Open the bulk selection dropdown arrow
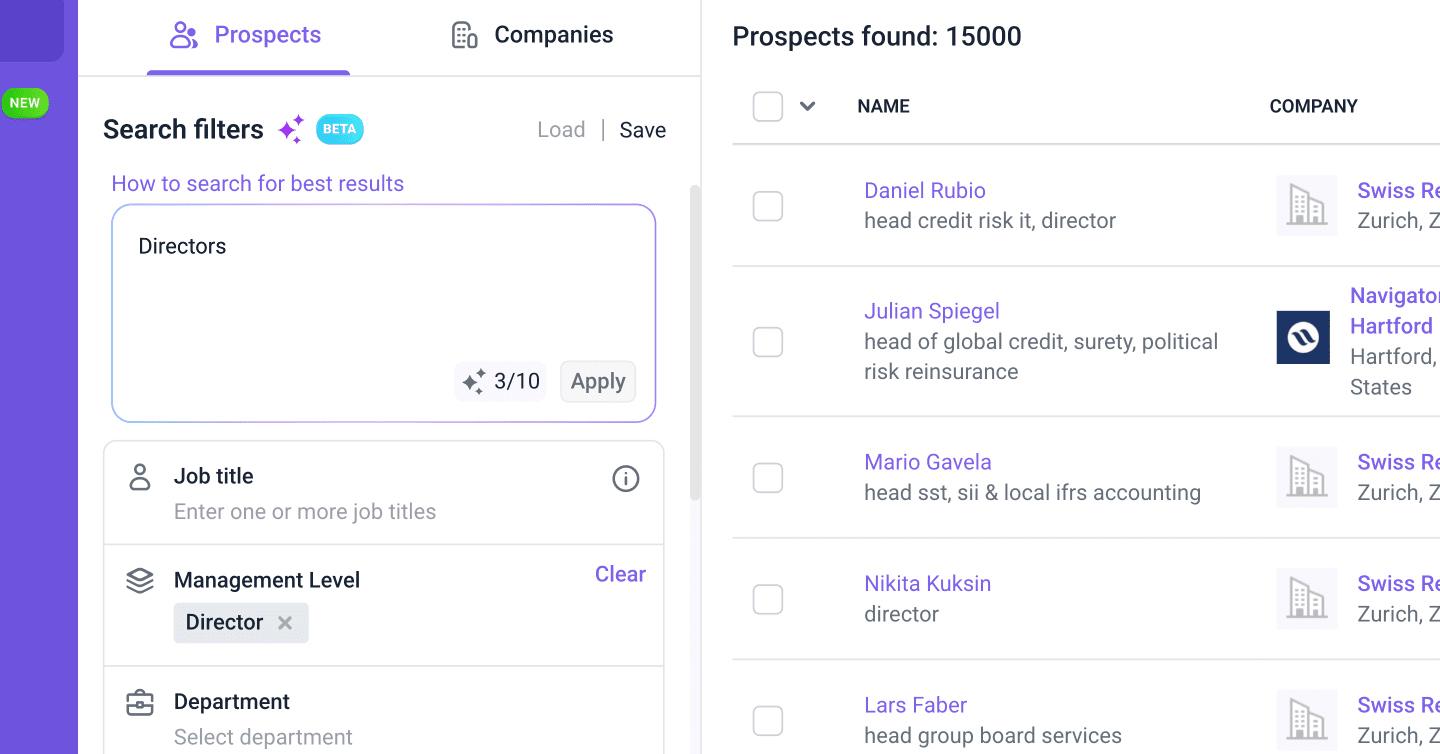Screen dimensions: 1440x754 click(x=808, y=106)
